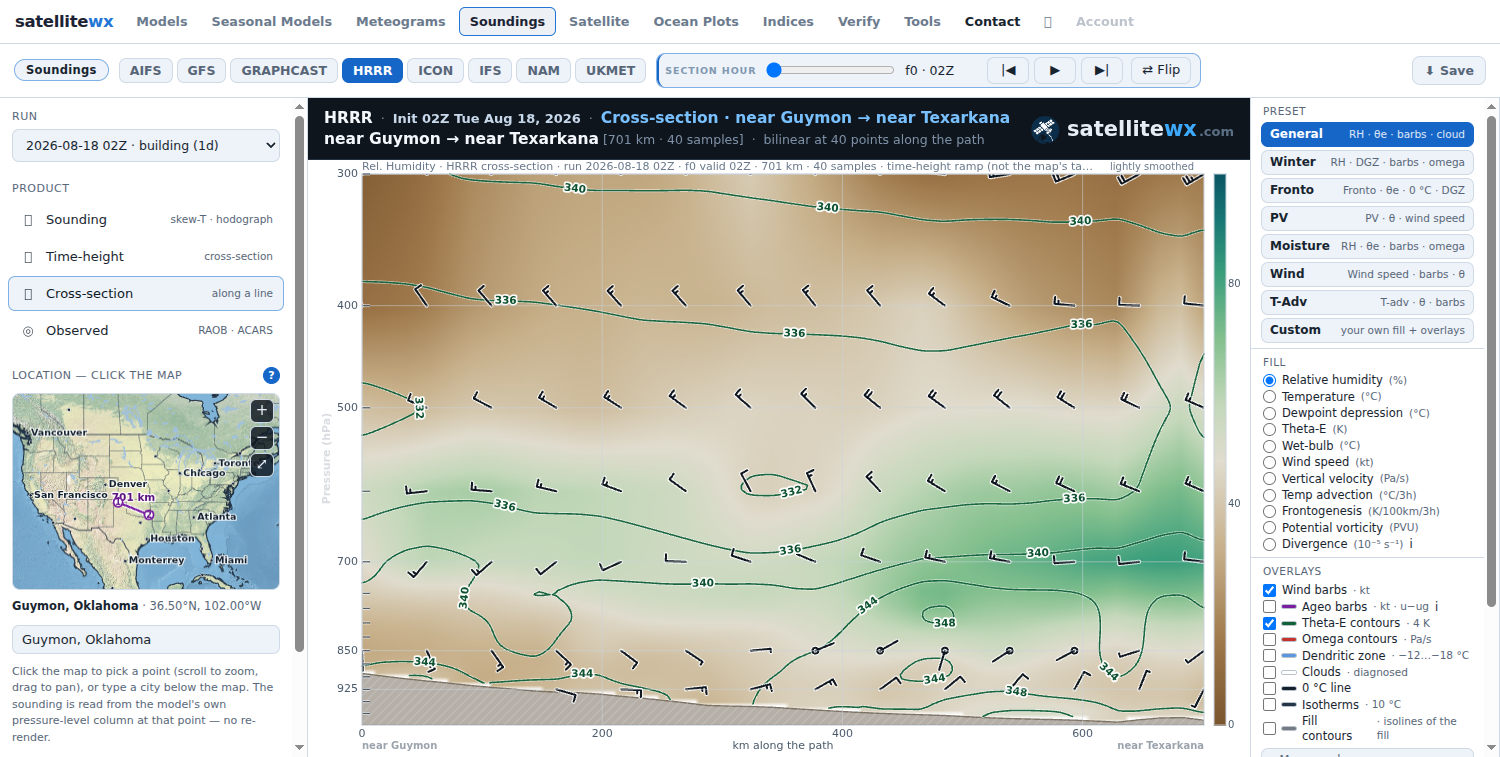Select endpoint marker 1 on the map

[x=118, y=503]
